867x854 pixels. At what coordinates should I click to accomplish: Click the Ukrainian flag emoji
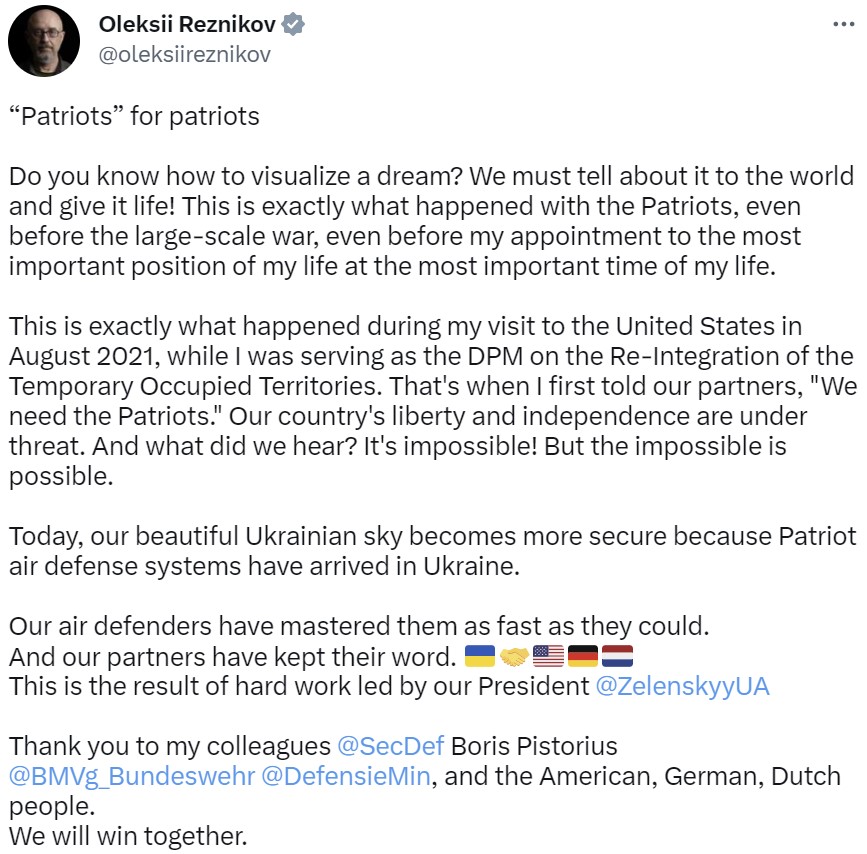481,657
